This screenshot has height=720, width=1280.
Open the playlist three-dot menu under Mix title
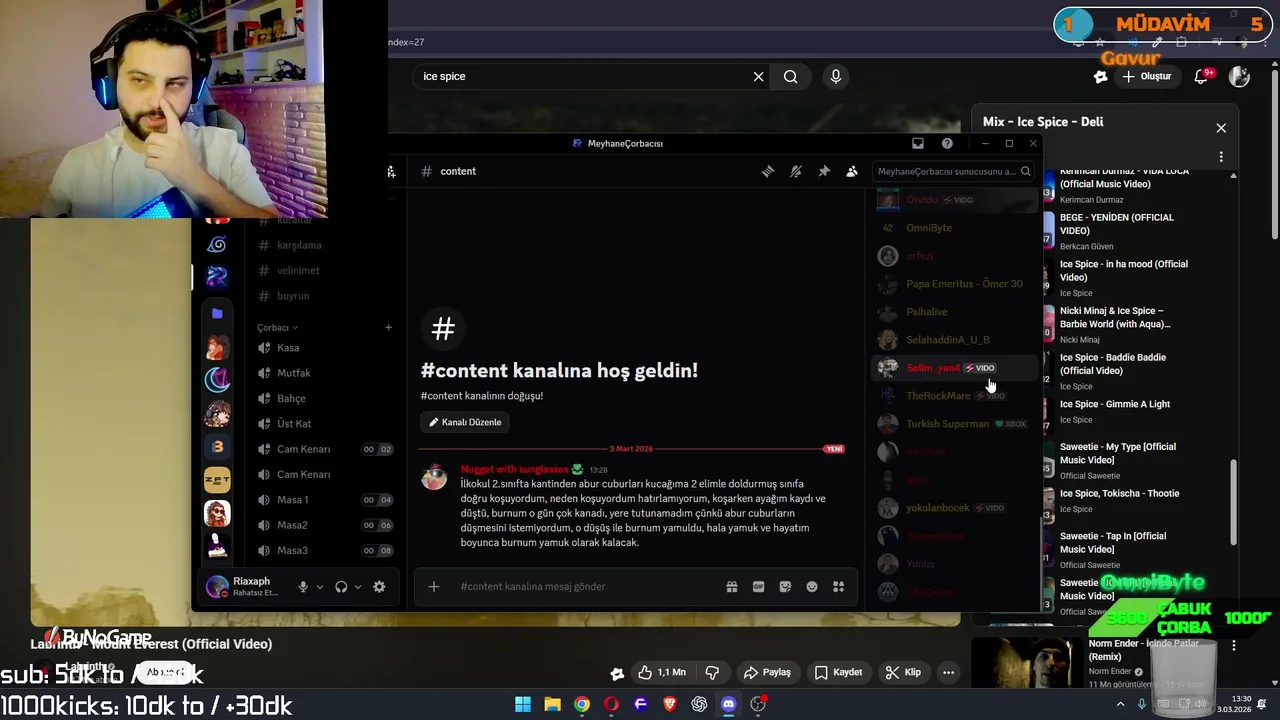coord(1221,157)
